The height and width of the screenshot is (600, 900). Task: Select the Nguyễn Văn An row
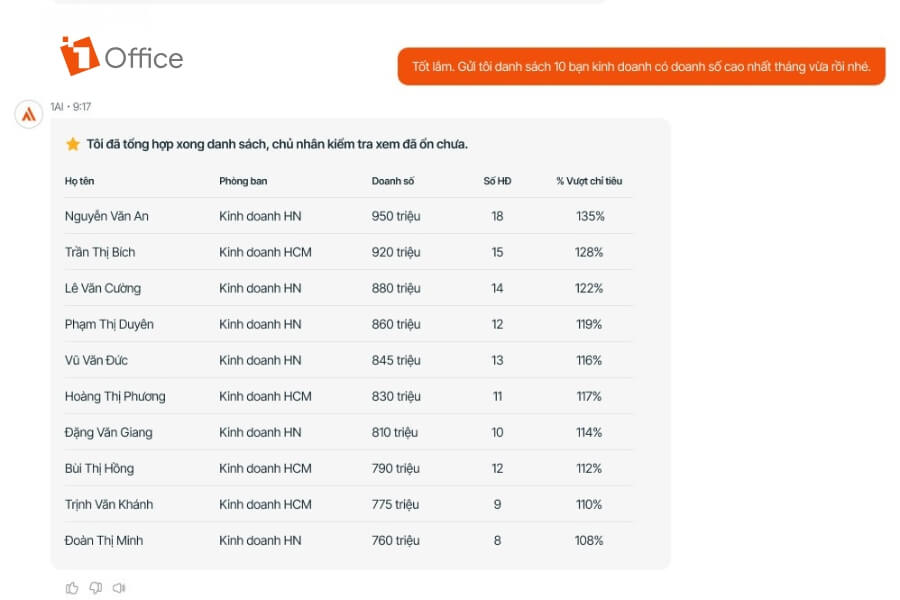(107, 216)
